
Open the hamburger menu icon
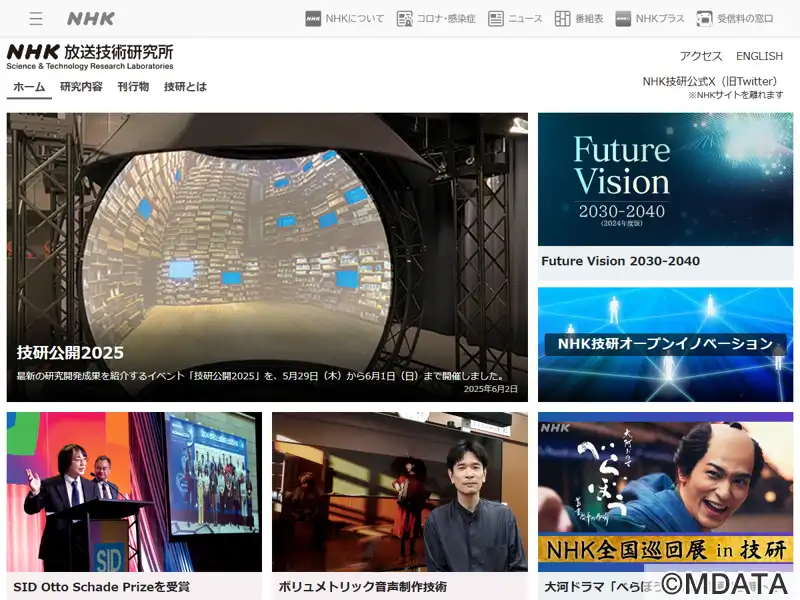pyautogui.click(x=36, y=19)
